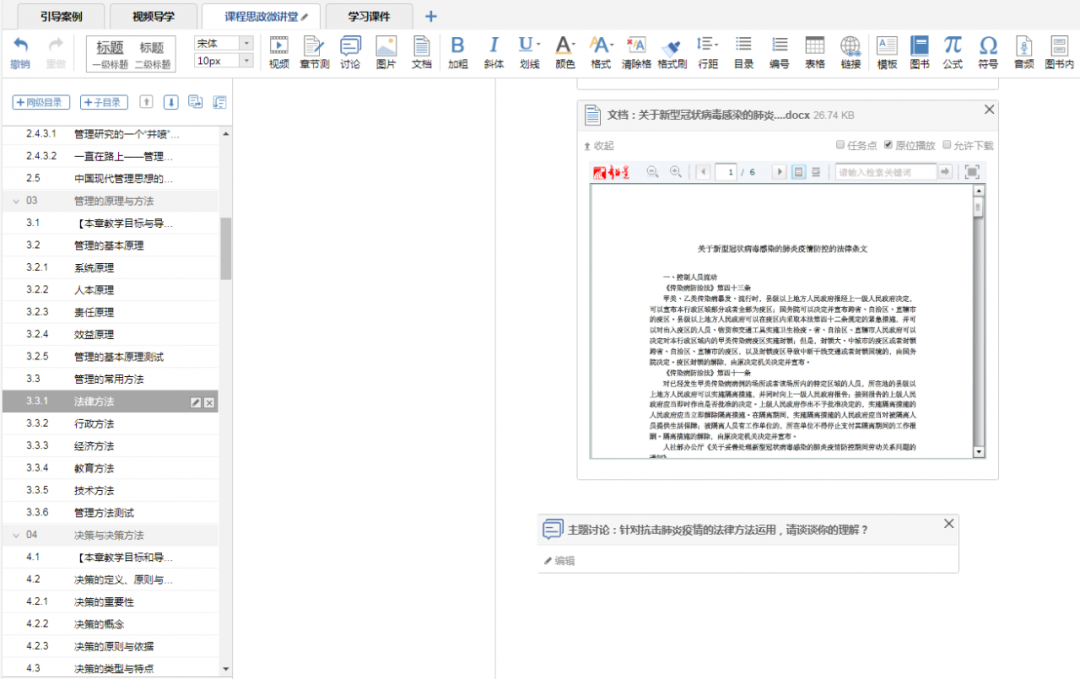Insert audio using the 音频 icon
Screen dimensions: 1080x679
[x=1023, y=51]
